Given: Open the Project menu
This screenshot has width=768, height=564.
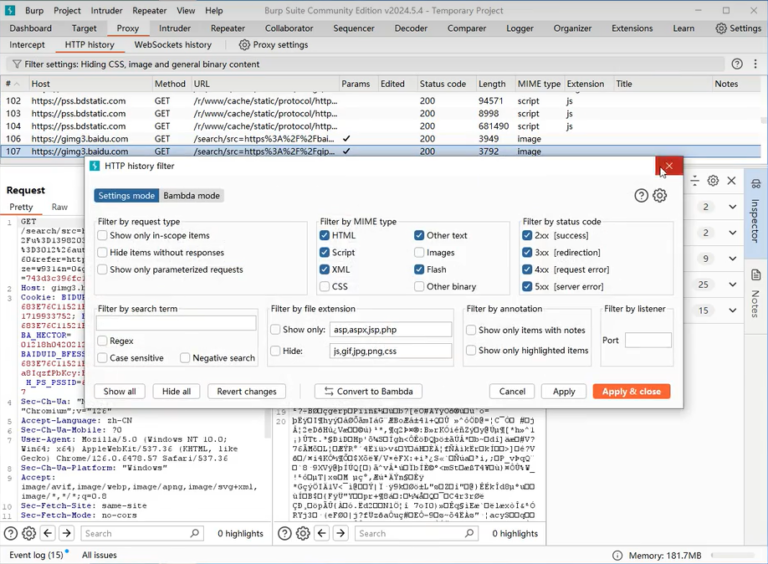Looking at the screenshot, I should click(x=67, y=10).
